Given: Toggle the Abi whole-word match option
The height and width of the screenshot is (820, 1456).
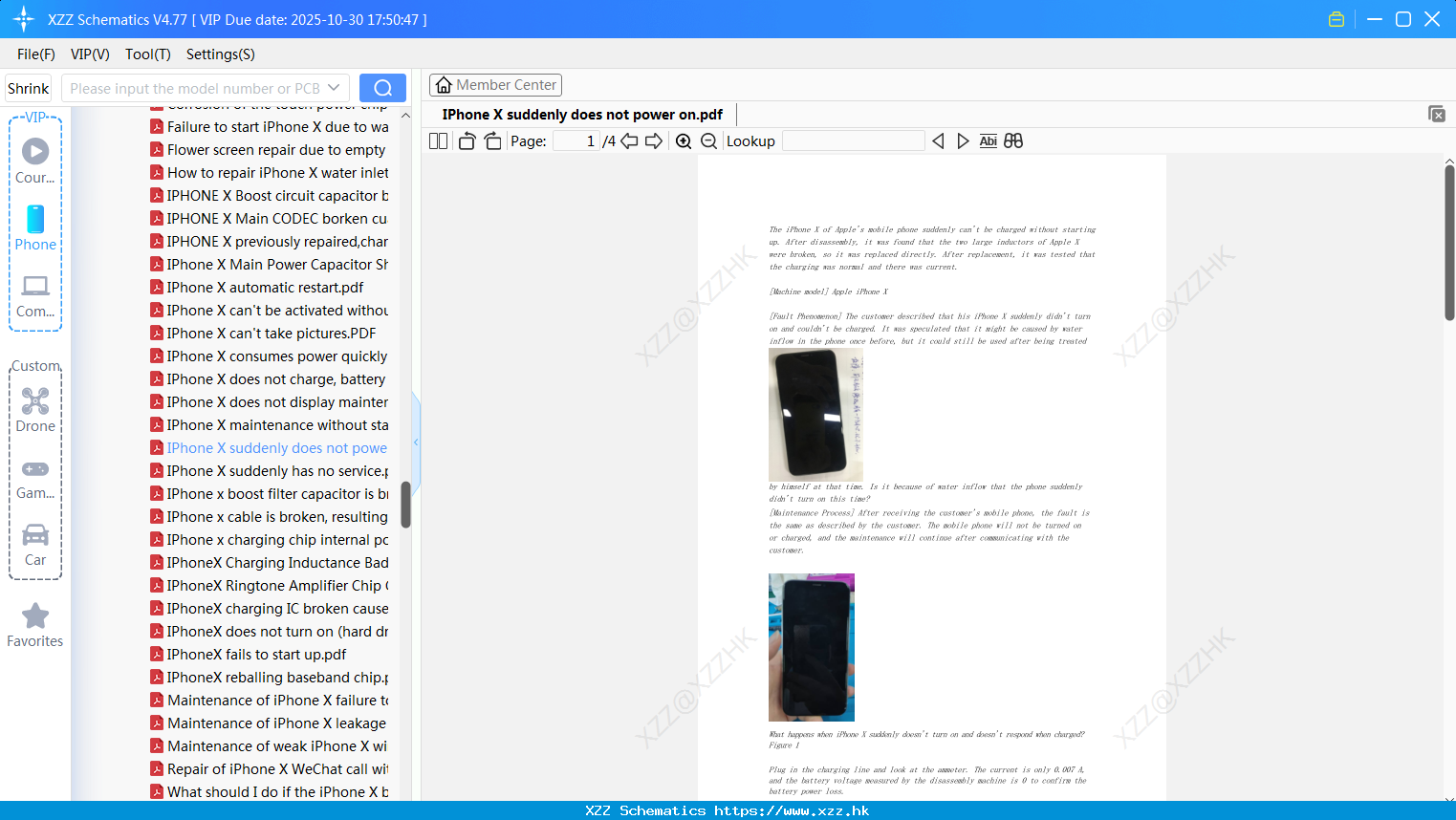Looking at the screenshot, I should tap(989, 140).
